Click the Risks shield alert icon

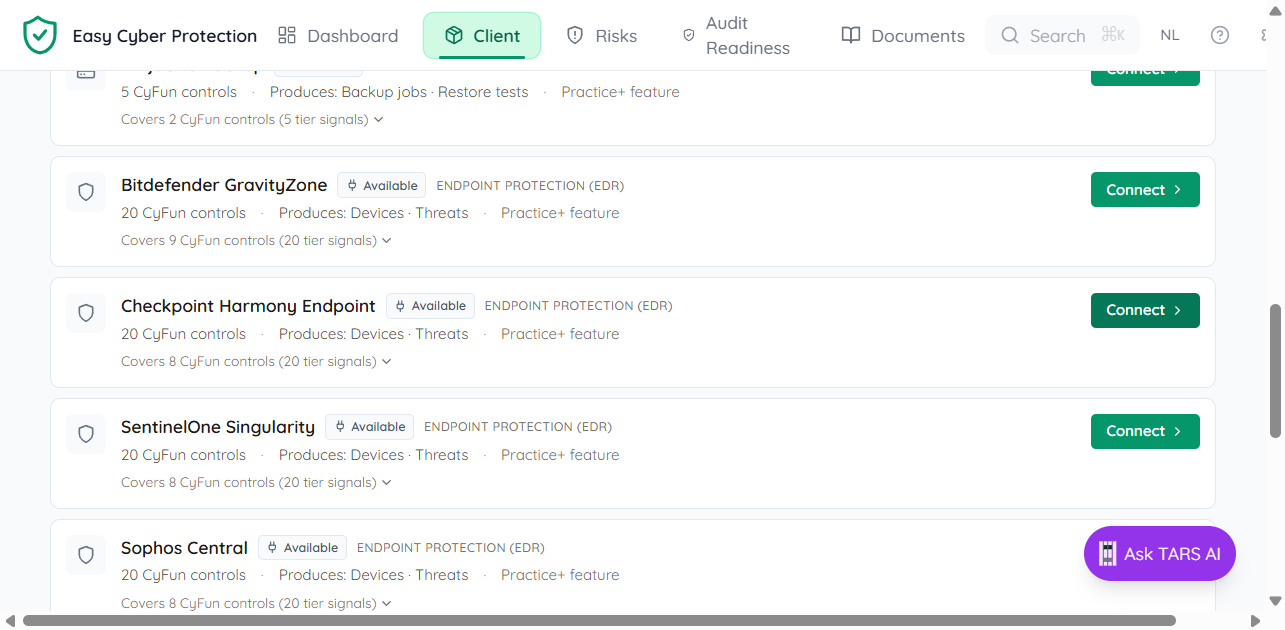[575, 36]
